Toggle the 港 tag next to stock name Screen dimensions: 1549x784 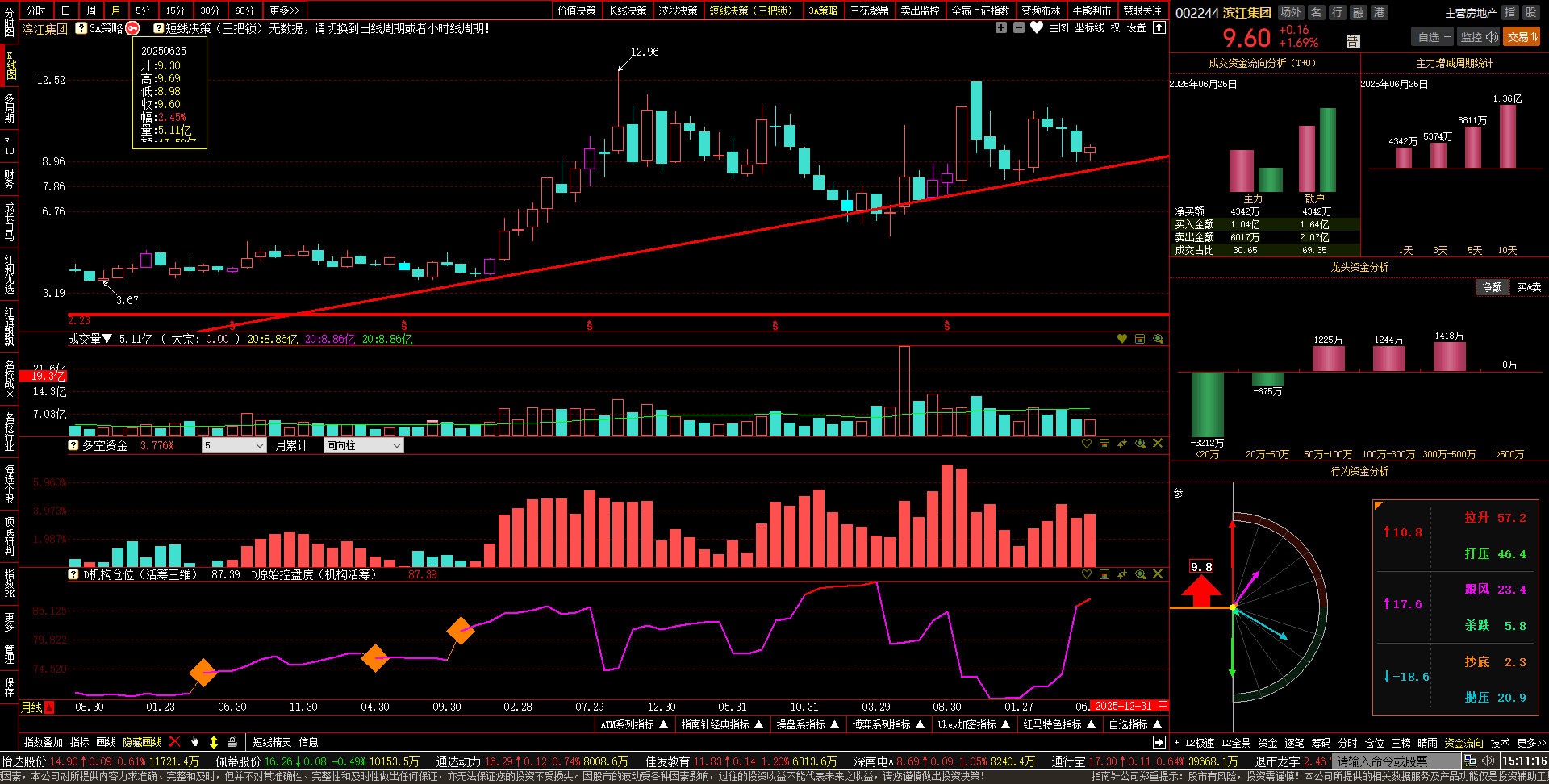click(1380, 12)
